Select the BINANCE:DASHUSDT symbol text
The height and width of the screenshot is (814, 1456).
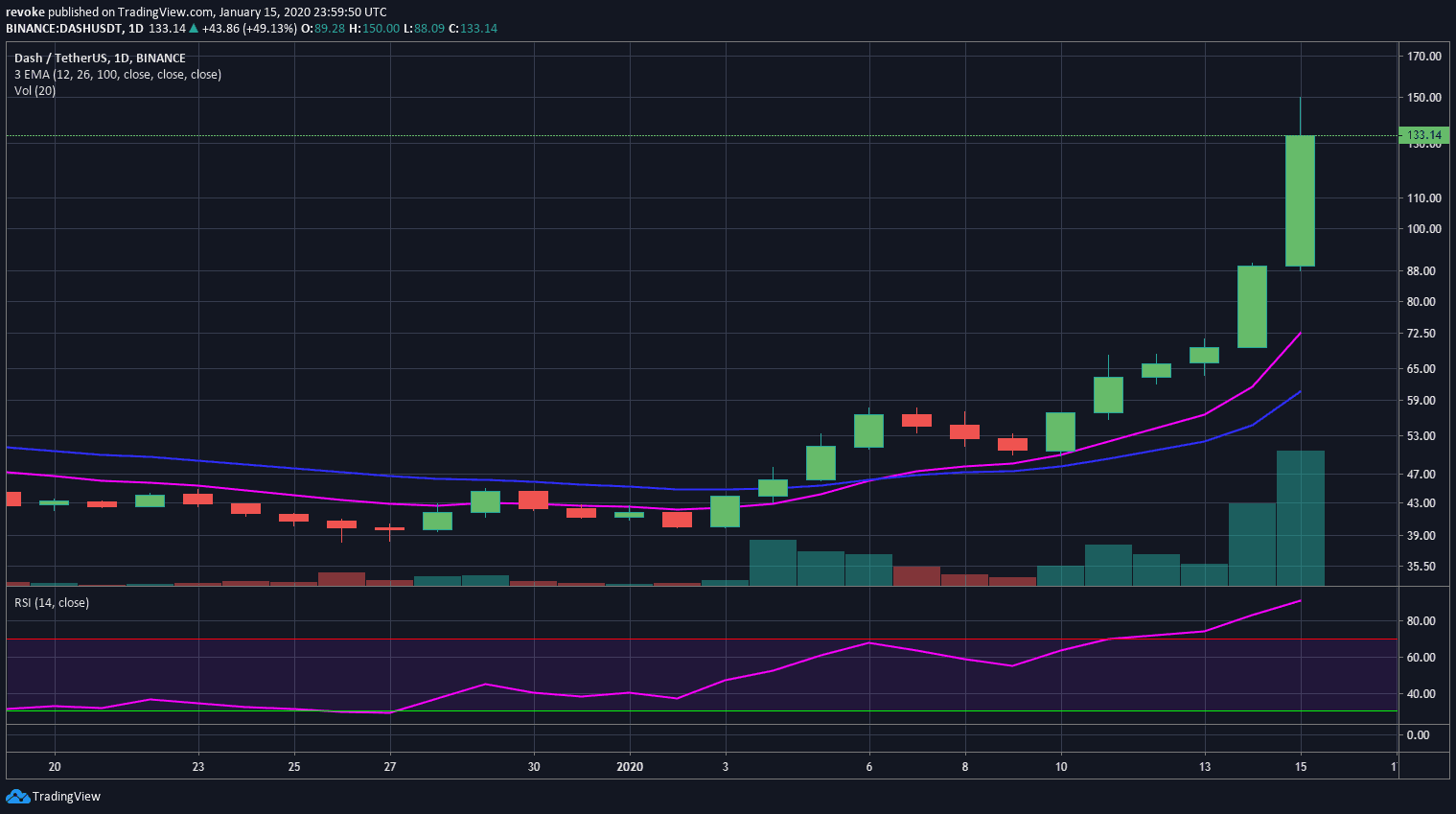[62, 28]
